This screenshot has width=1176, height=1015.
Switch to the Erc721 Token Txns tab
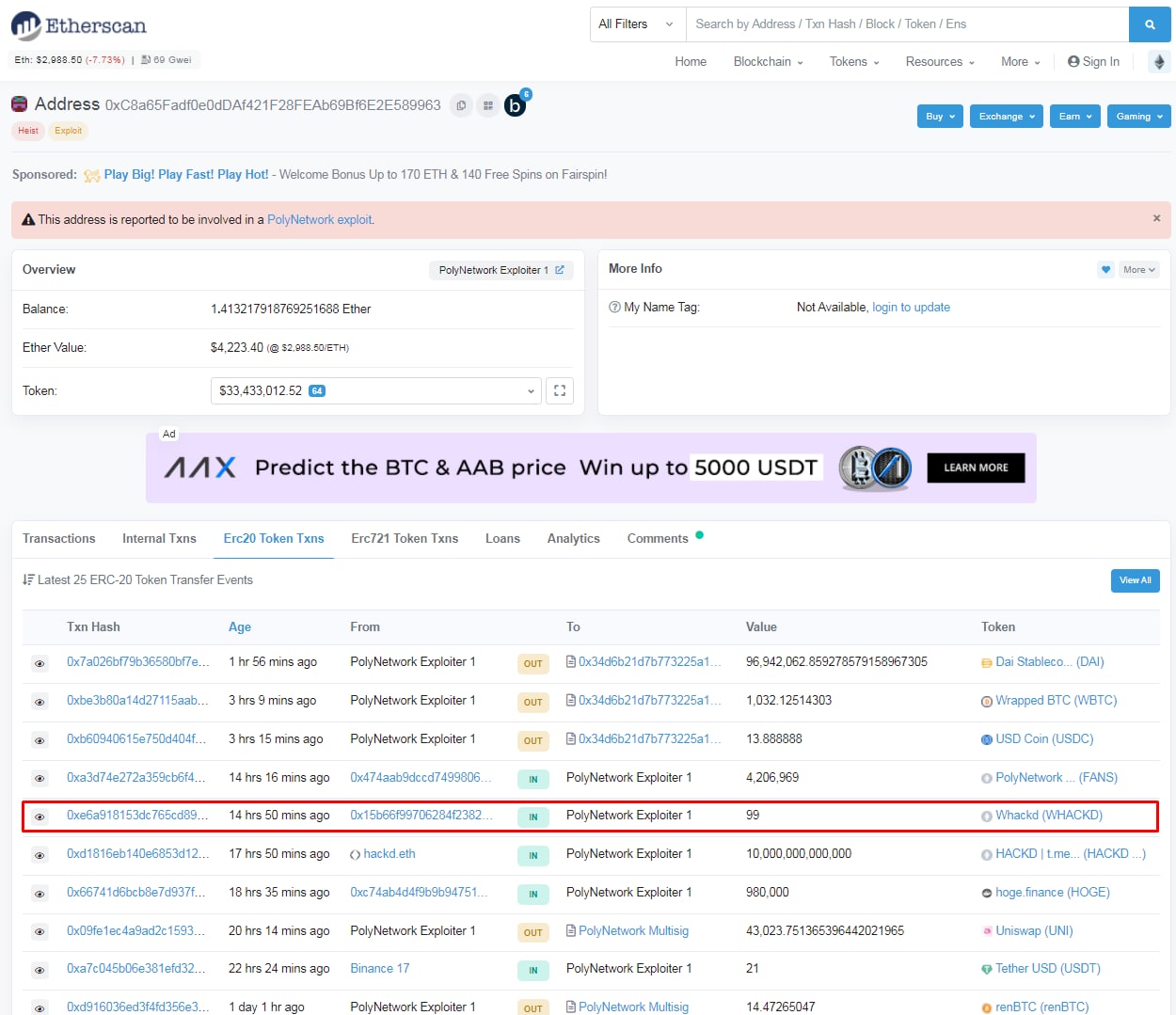[x=405, y=538]
